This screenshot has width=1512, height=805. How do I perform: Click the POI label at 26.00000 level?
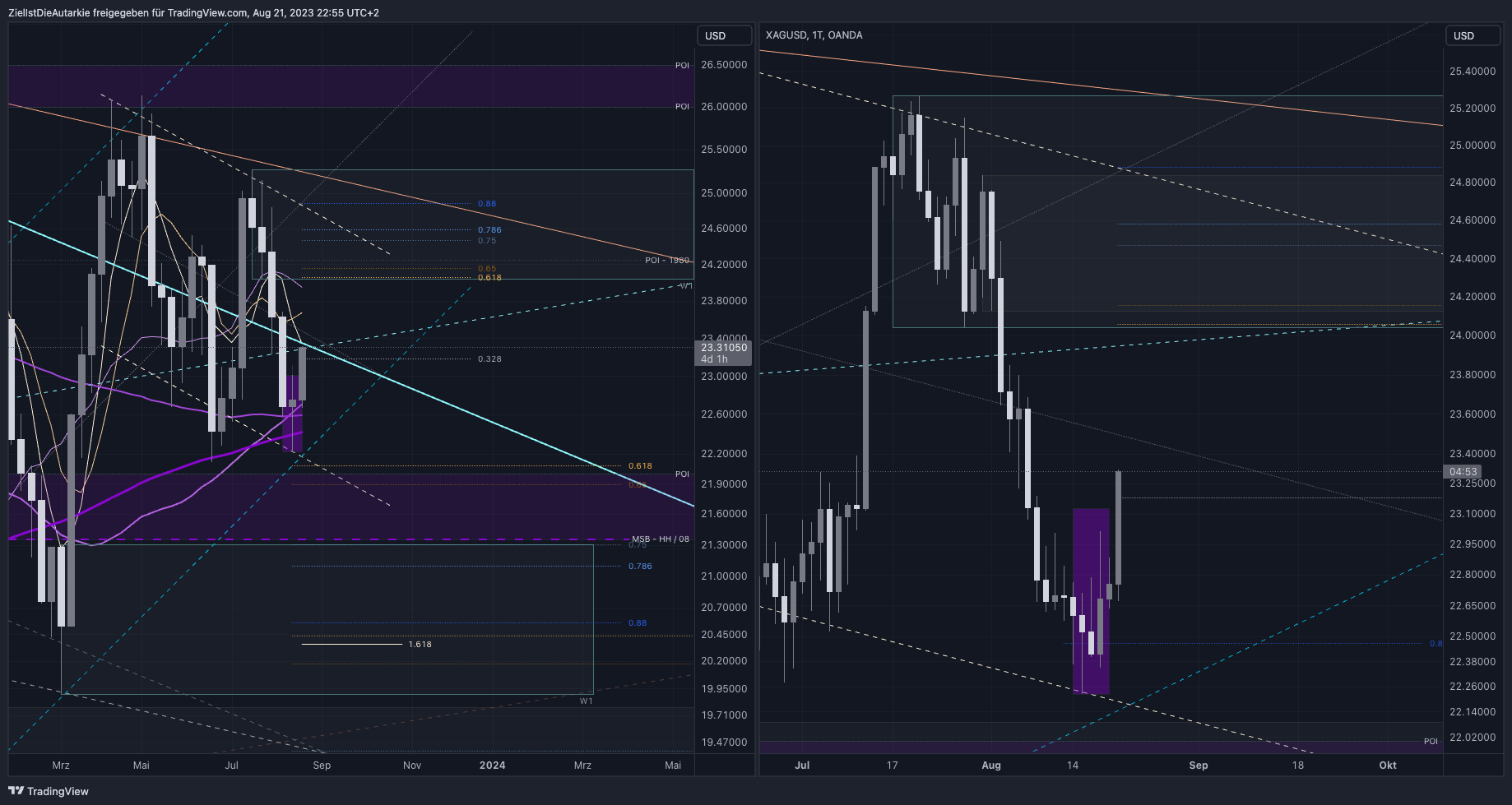[x=682, y=107]
